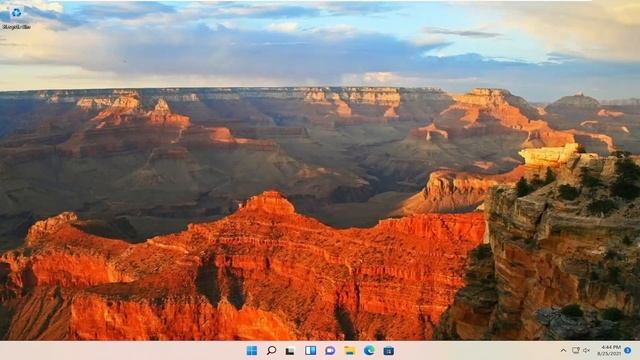Open the Windows Start menu
Image resolution: width=640 pixels, height=360 pixels.
(x=252, y=351)
